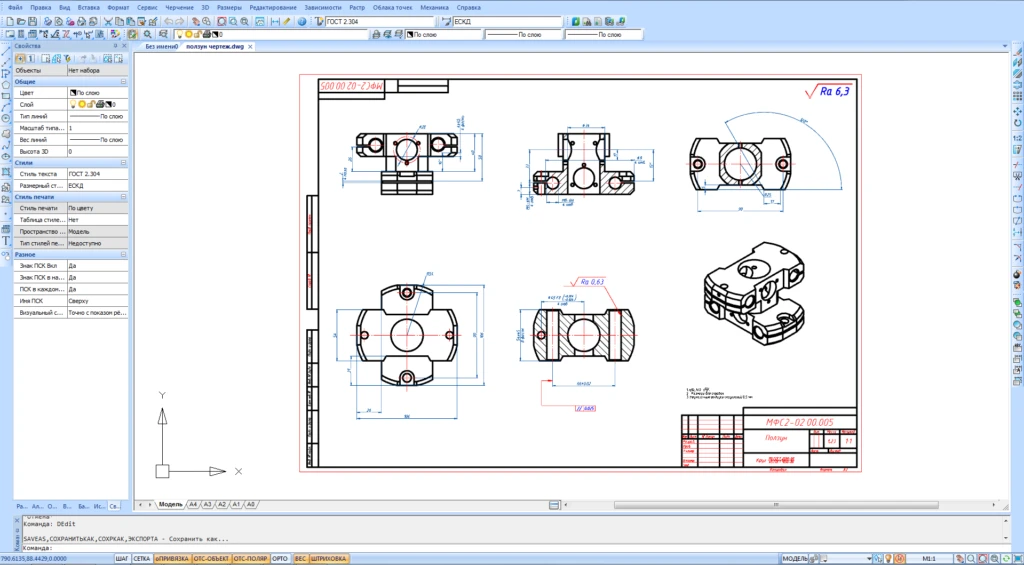Click the Text tool in left toolbar
Screen dimensions: 1024x565
tap(5, 241)
